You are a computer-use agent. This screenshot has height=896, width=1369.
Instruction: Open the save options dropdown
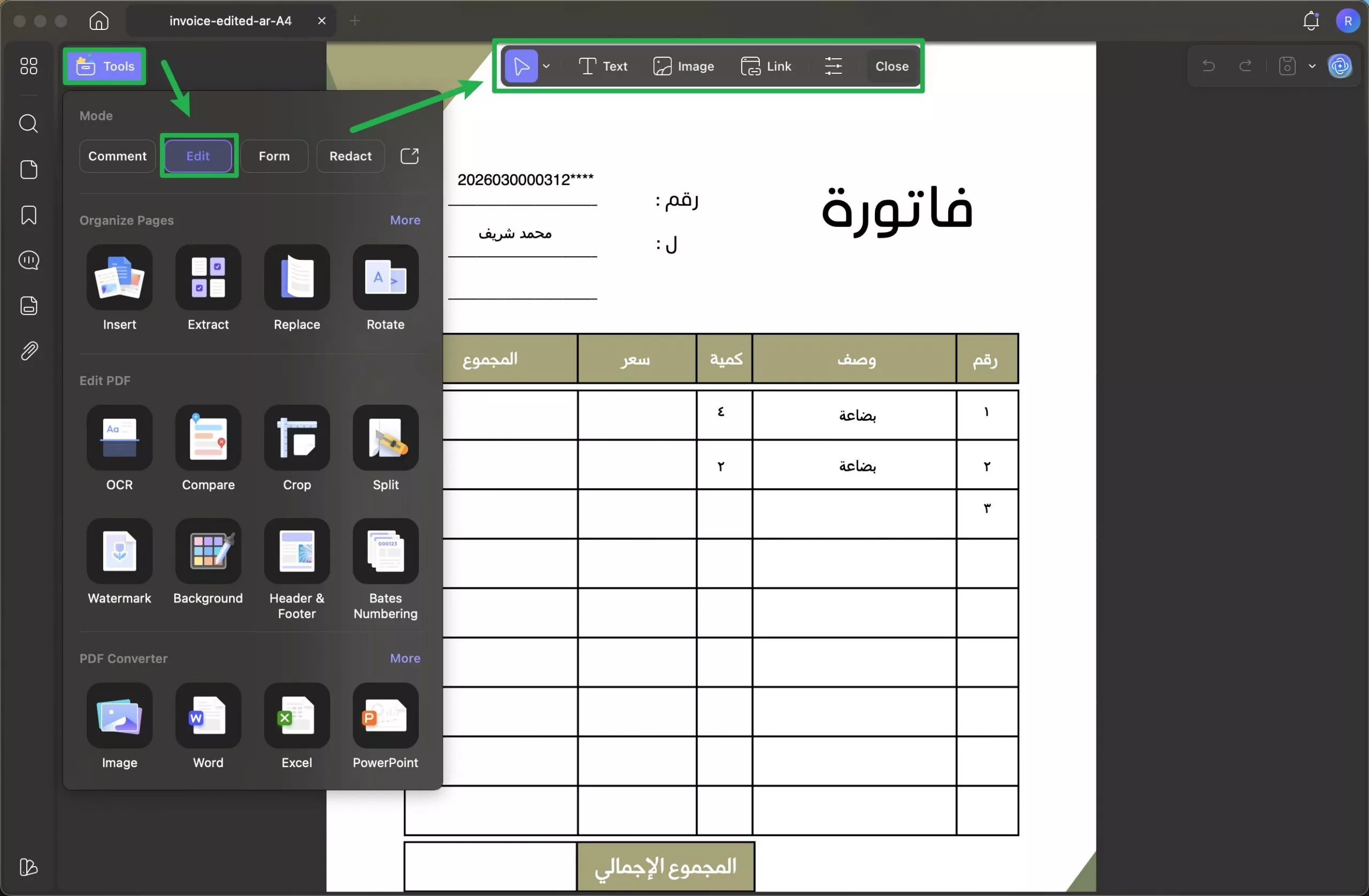1312,66
